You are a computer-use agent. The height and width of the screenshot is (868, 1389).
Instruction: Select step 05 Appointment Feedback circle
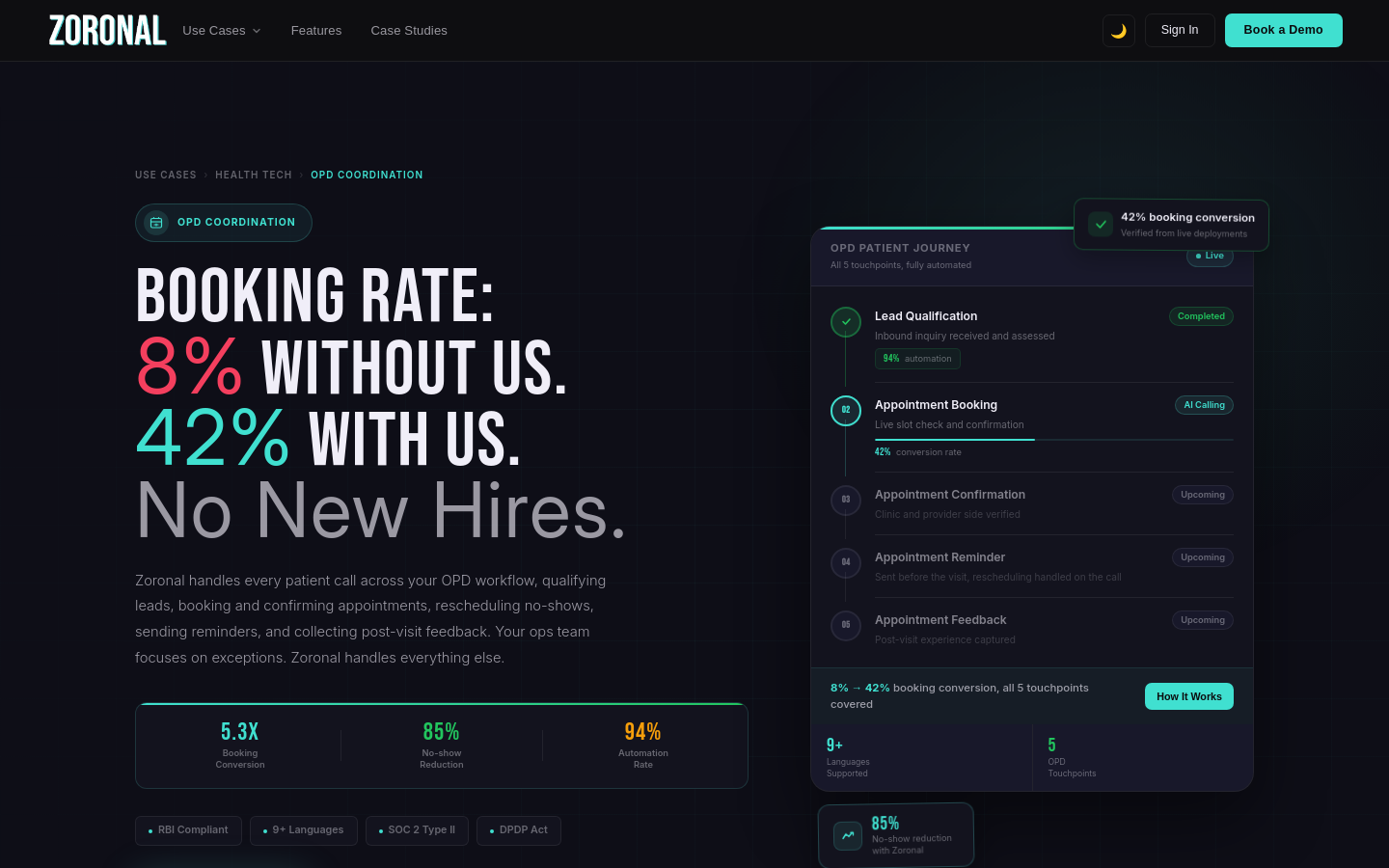point(846,626)
